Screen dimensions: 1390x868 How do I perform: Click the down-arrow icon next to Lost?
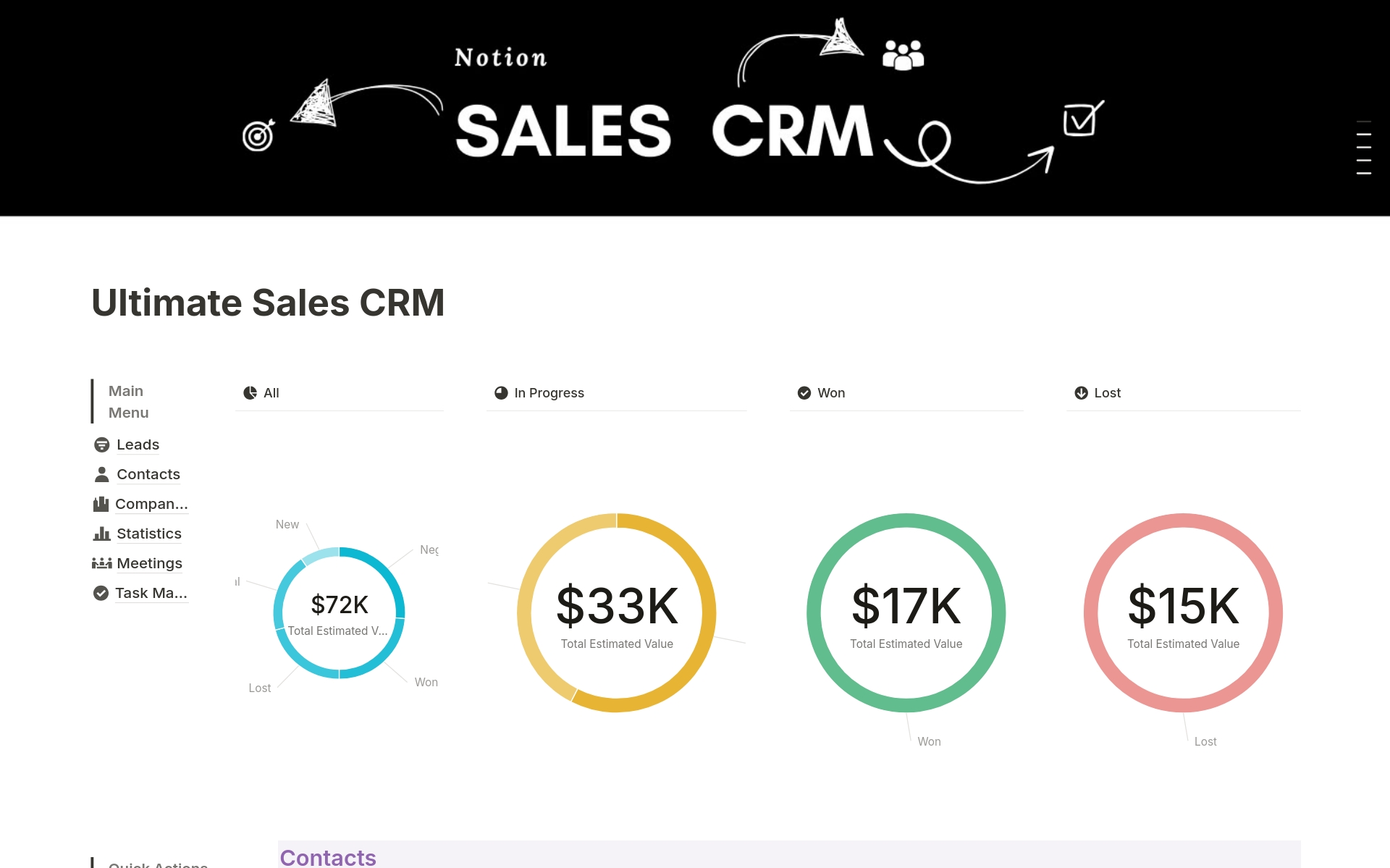coord(1081,392)
